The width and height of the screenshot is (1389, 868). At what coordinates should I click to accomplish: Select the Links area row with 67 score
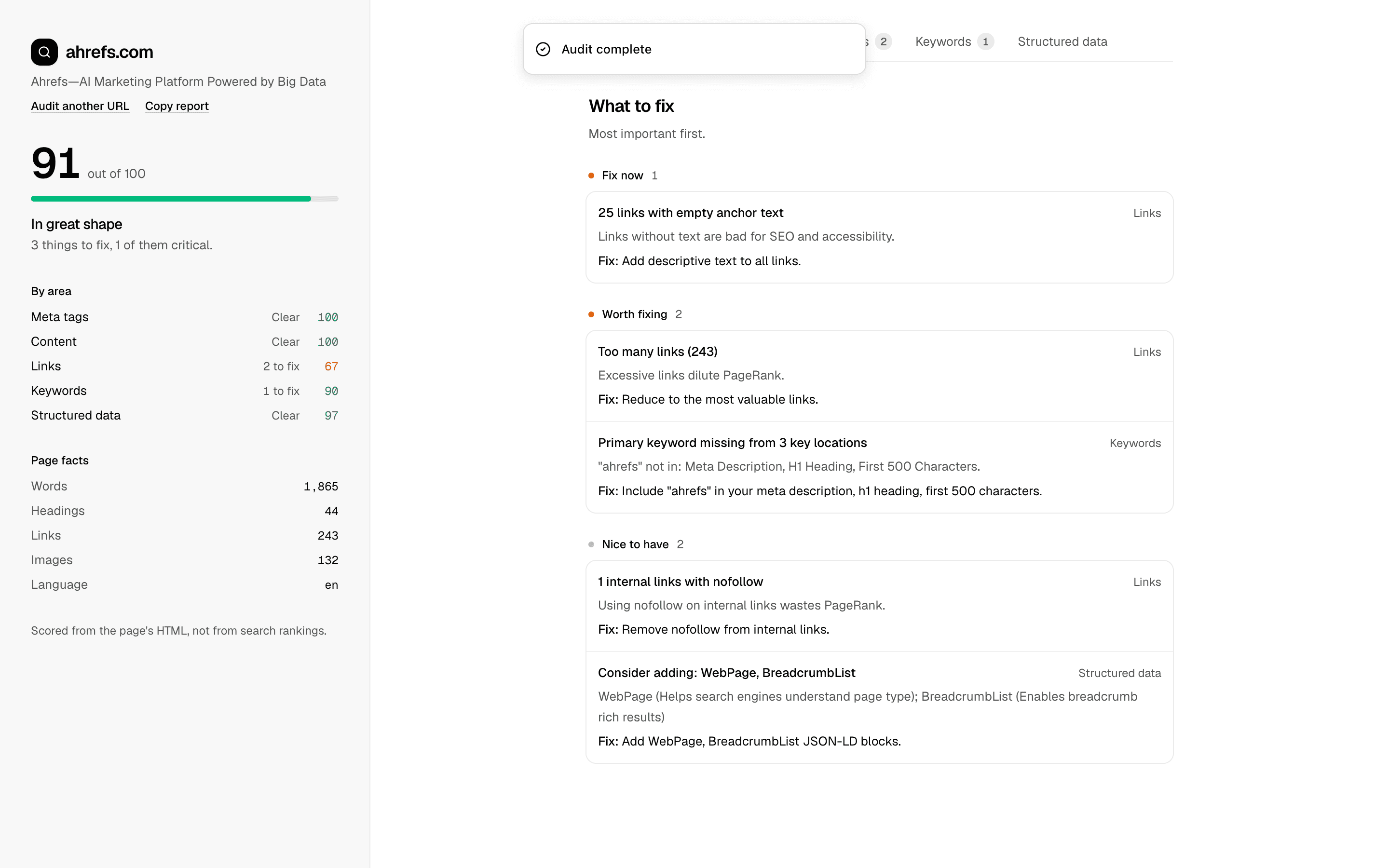coord(184,366)
